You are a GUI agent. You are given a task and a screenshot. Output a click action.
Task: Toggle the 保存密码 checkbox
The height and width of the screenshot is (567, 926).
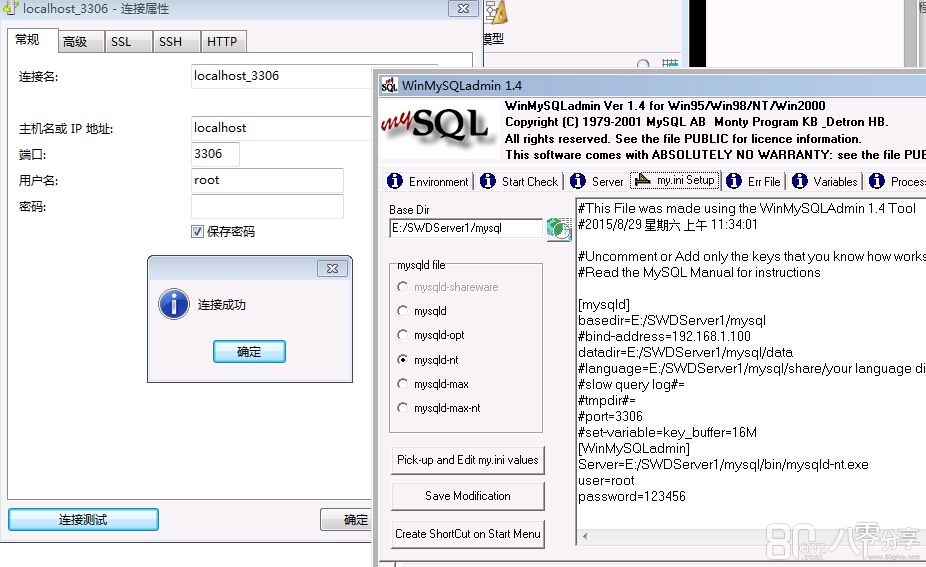click(x=197, y=232)
